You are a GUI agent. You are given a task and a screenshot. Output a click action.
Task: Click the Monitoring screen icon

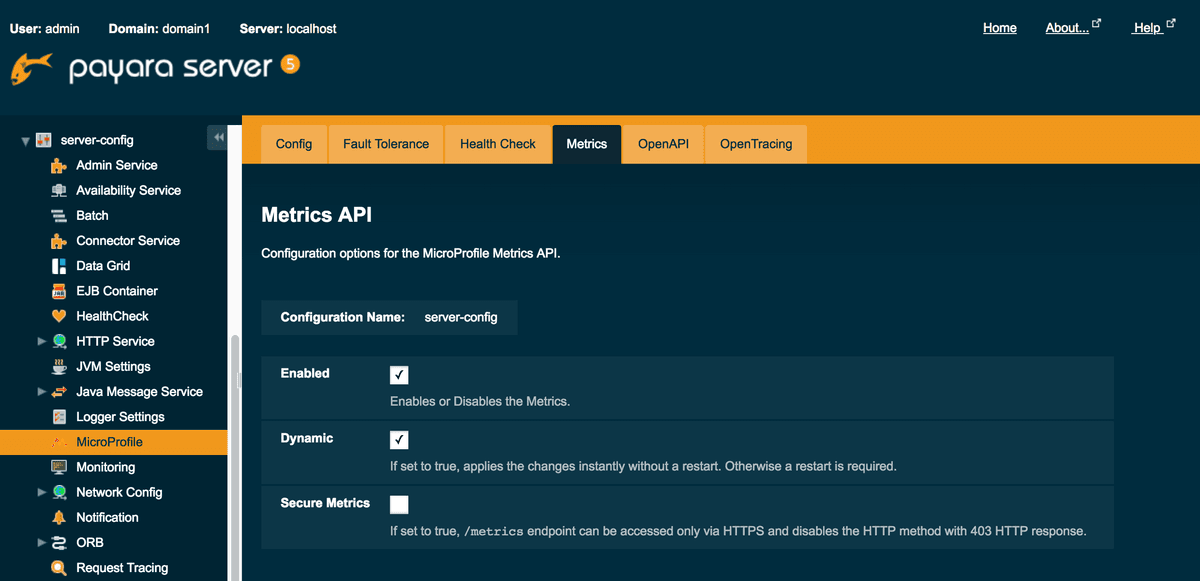point(59,467)
